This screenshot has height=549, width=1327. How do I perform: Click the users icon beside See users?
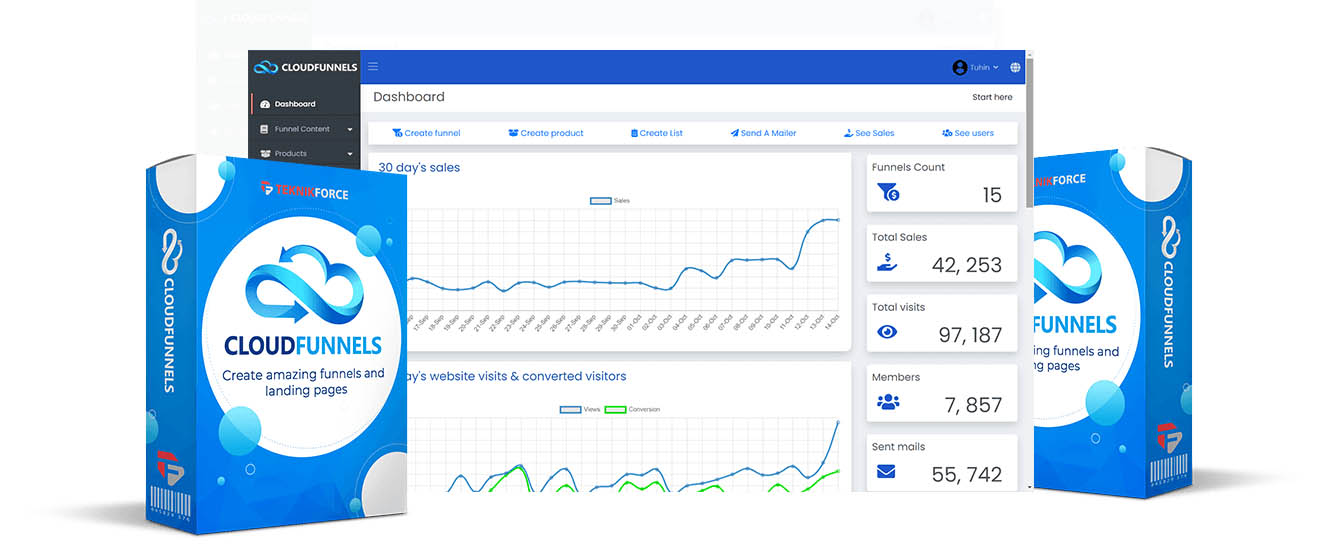click(947, 133)
